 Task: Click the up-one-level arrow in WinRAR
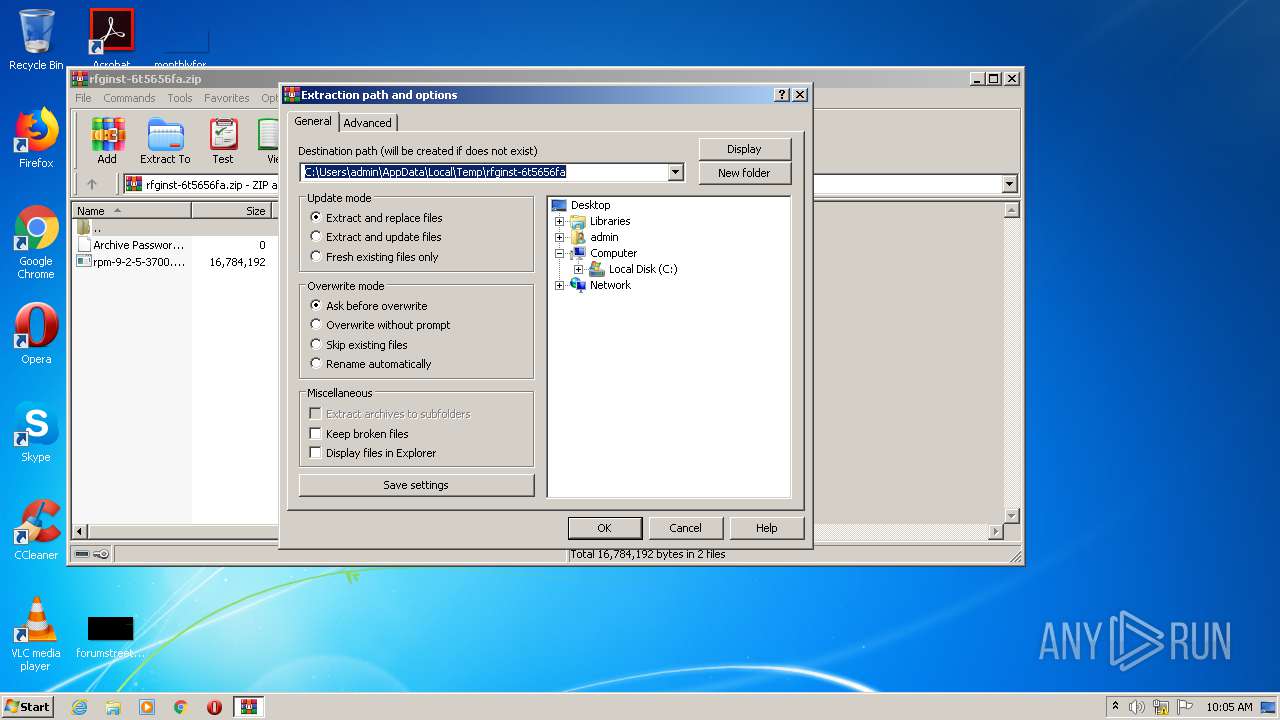(92, 184)
